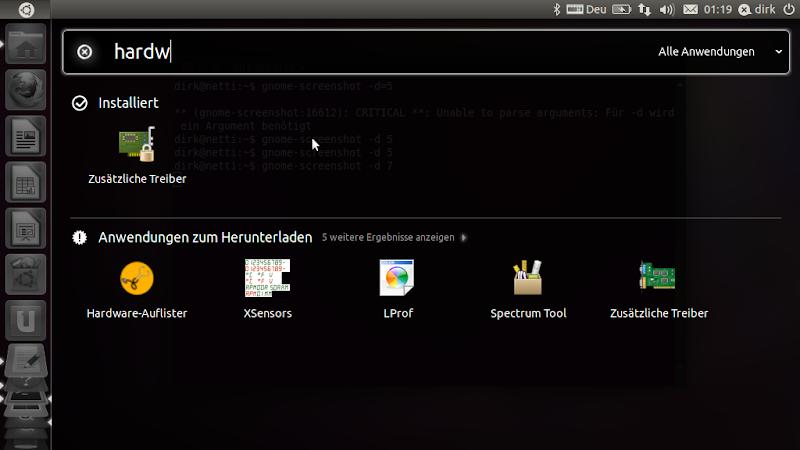
Task: Open the battery status indicator
Action: 621,9
